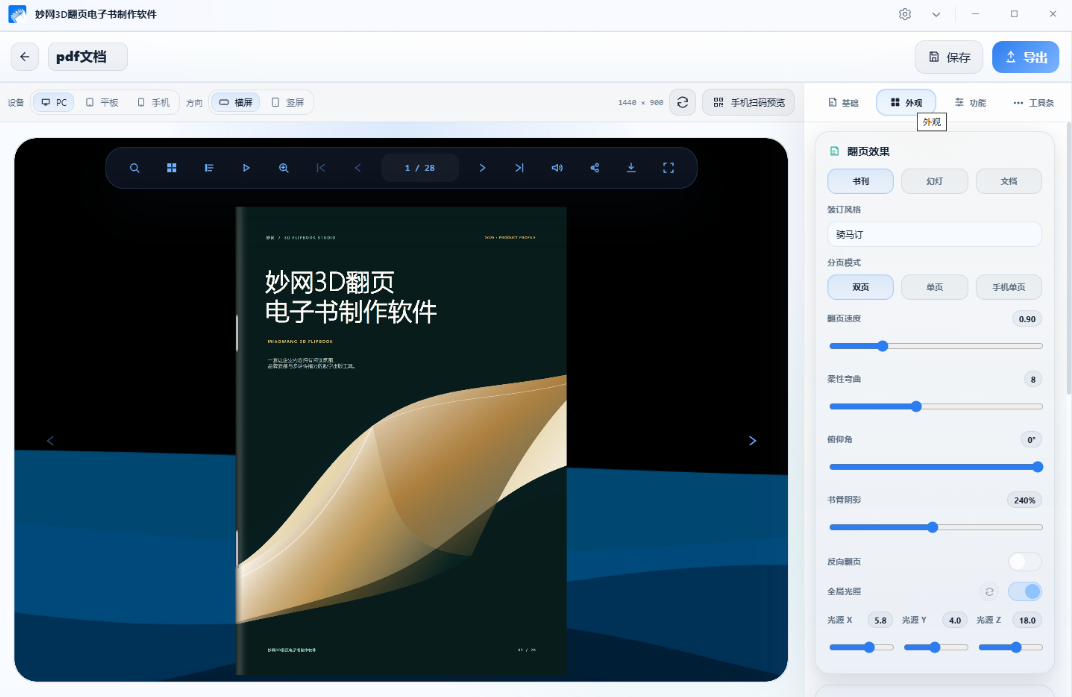Go back with the arrow button
Screen dimensions: 1072x697
point(25,57)
